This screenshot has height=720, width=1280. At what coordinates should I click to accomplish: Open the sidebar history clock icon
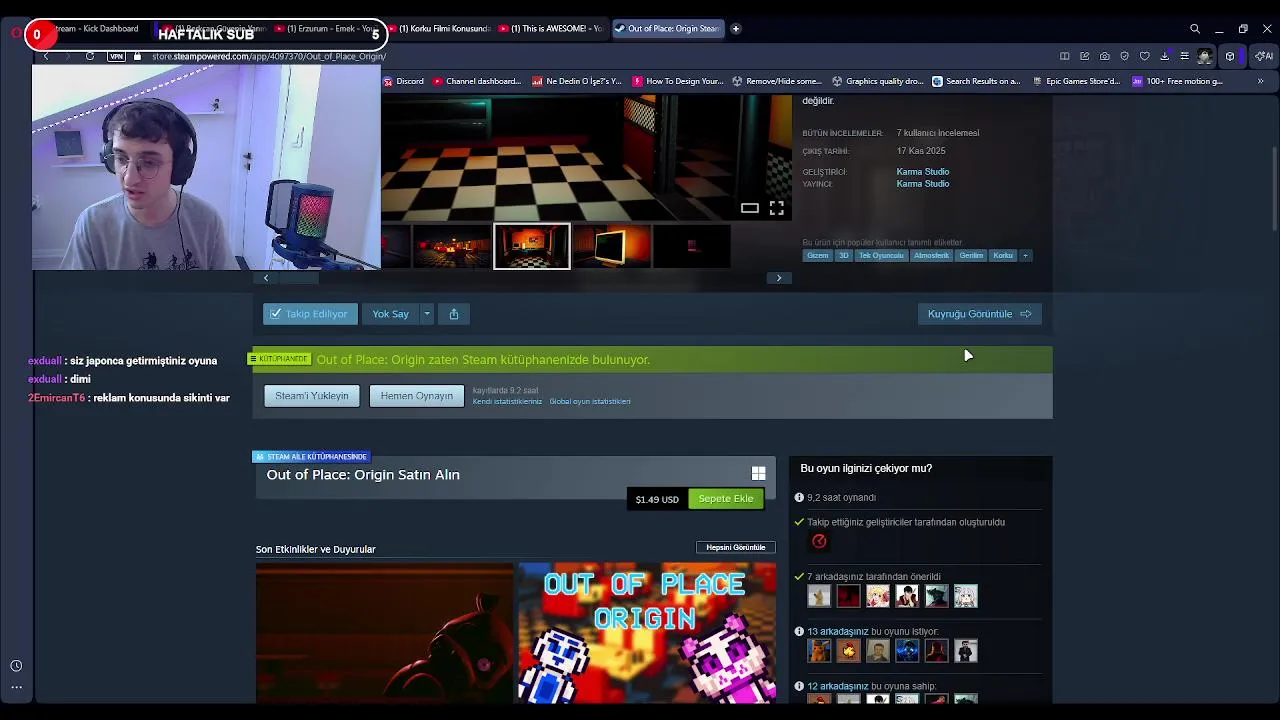pyautogui.click(x=16, y=666)
